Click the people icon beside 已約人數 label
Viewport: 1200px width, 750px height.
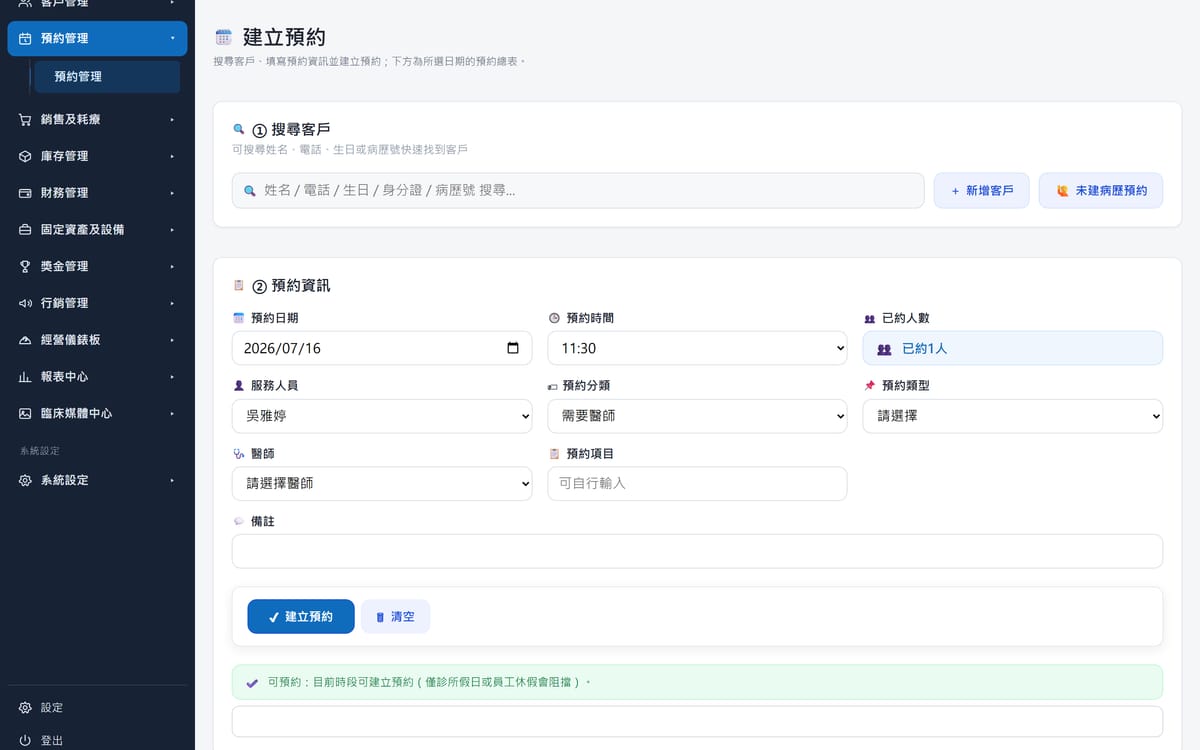tap(869, 318)
